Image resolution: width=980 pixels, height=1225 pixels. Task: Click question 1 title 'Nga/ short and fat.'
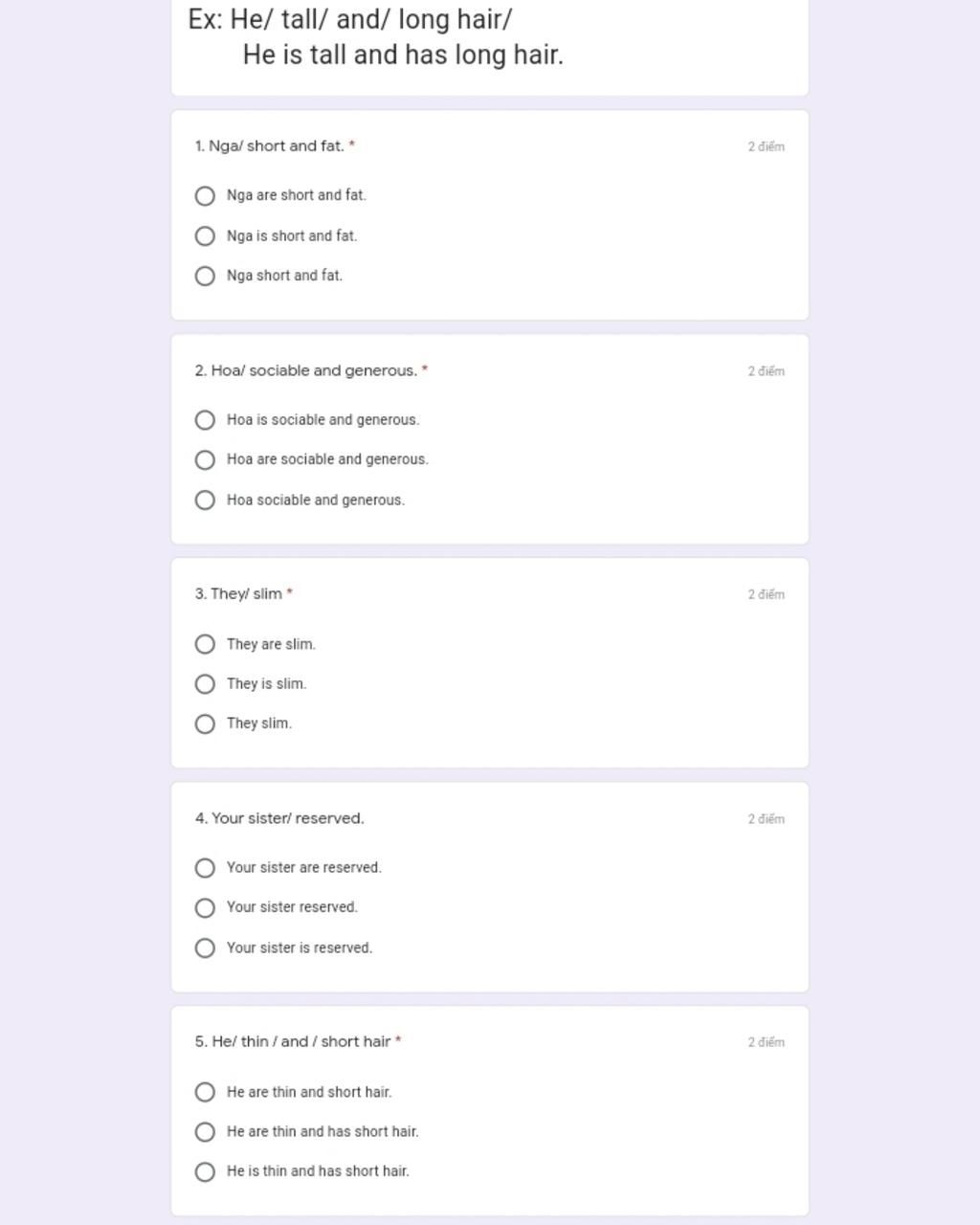point(269,146)
